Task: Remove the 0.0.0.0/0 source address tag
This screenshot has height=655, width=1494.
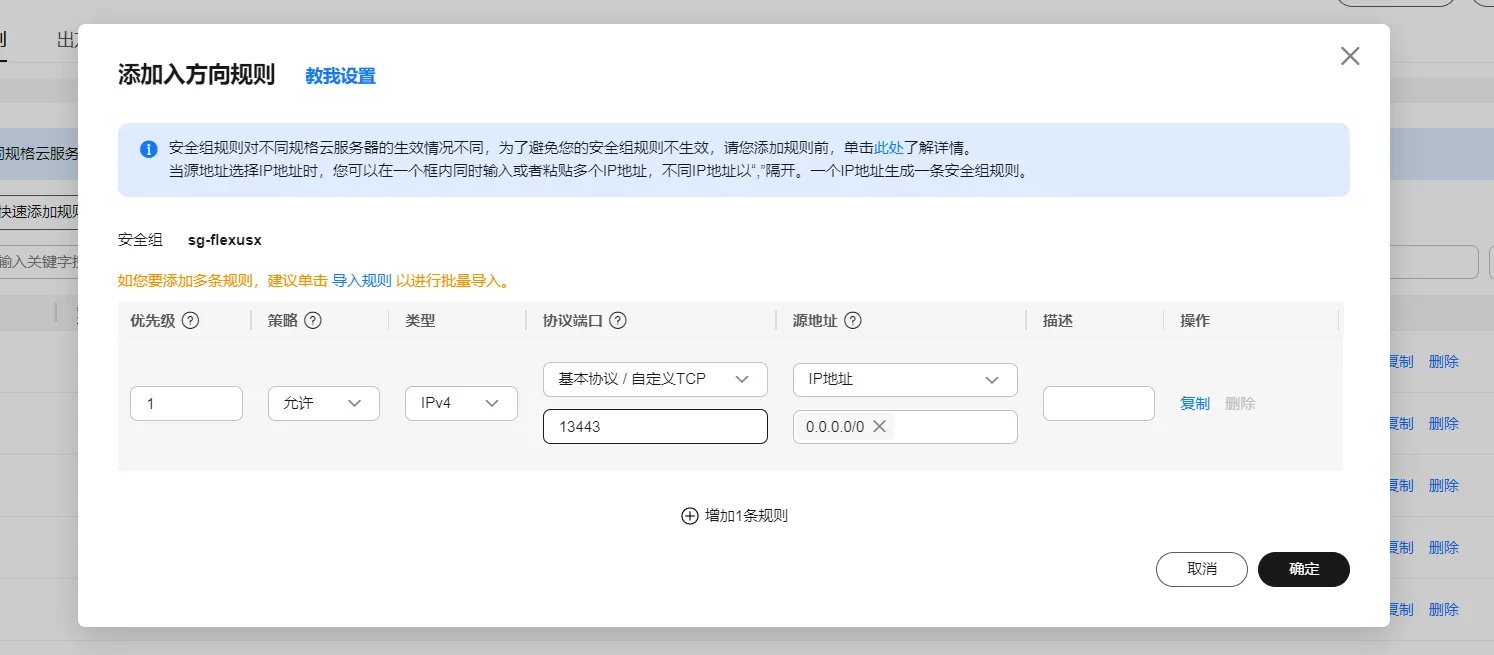Action: coord(880,427)
